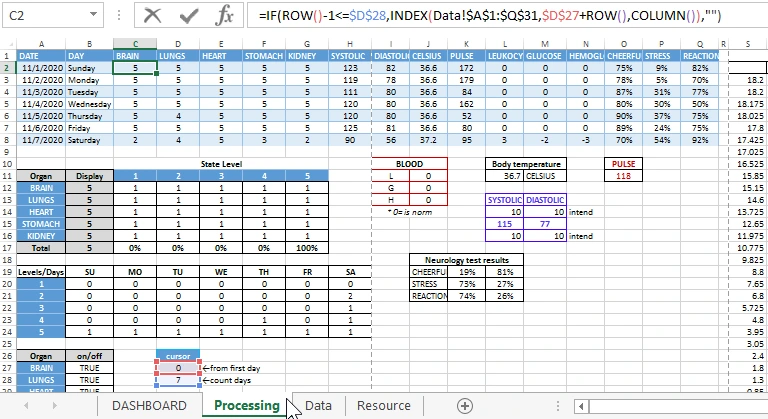Select the Display header cell
This screenshot has width=768, height=419.
click(89, 176)
